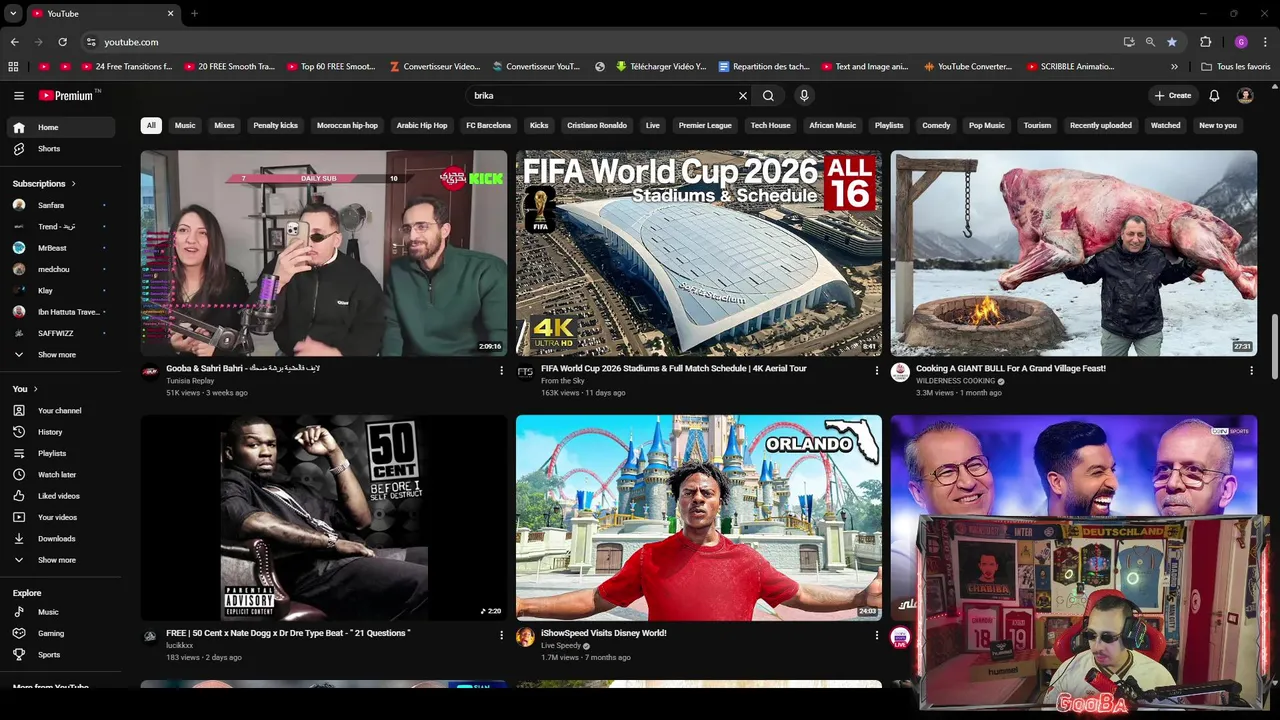Click the search magnifier button

[768, 96]
